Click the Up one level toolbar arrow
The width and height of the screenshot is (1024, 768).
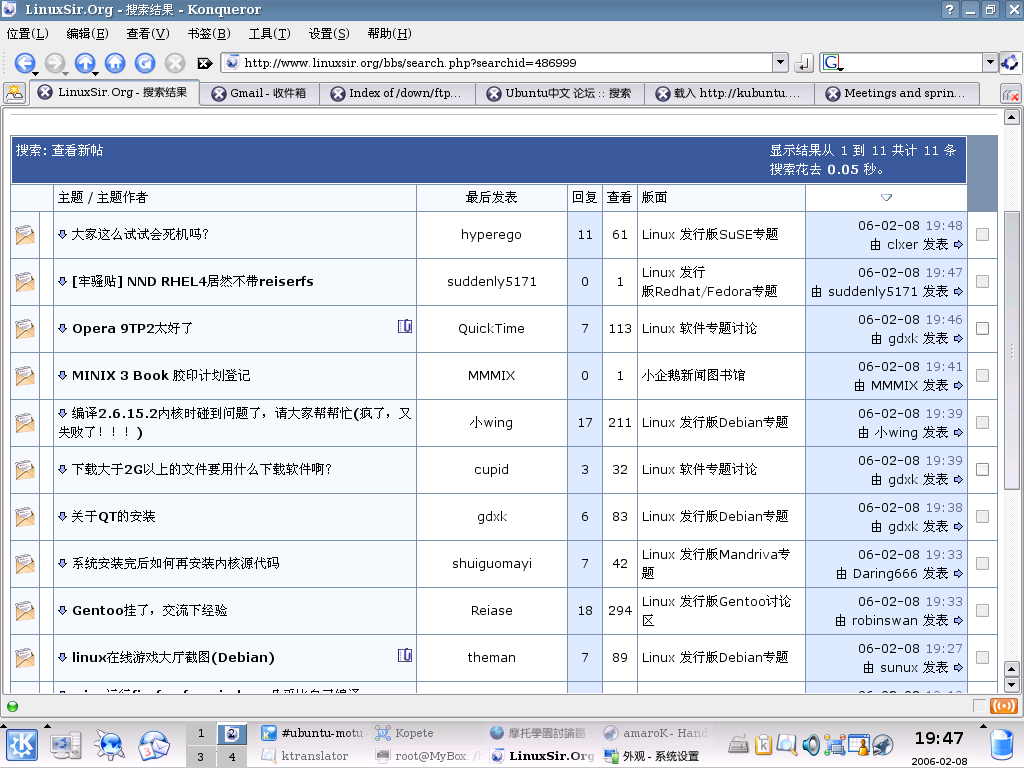[x=85, y=63]
